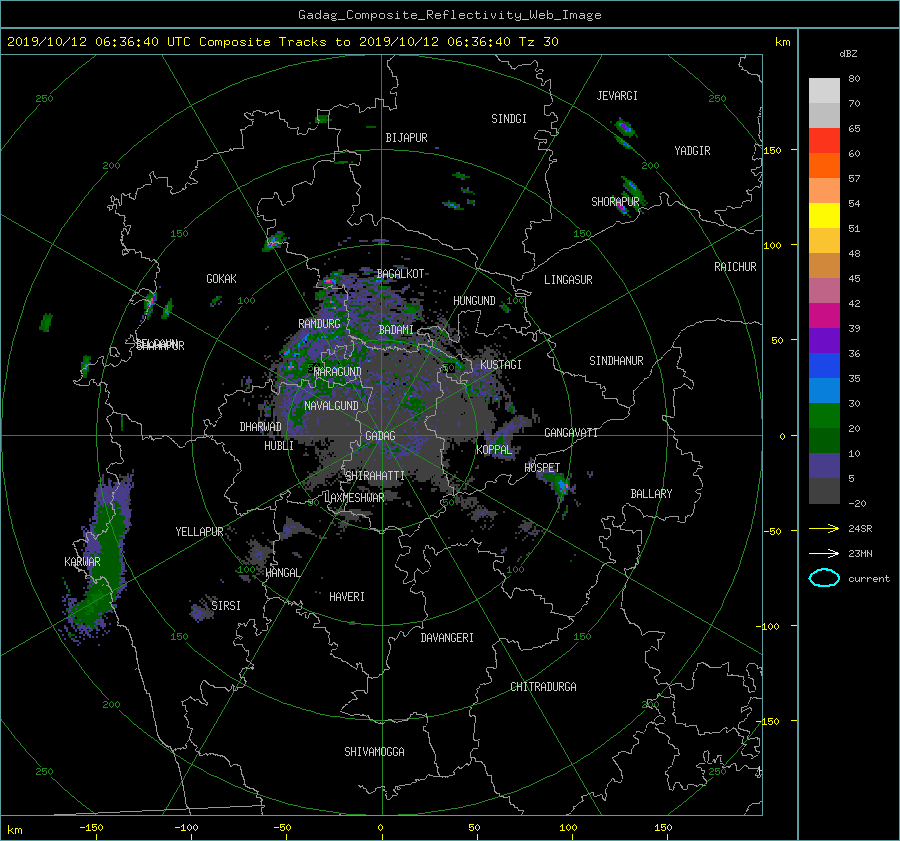Pick the bright green 20-30 dBZ legend swatch

[x=824, y=415]
